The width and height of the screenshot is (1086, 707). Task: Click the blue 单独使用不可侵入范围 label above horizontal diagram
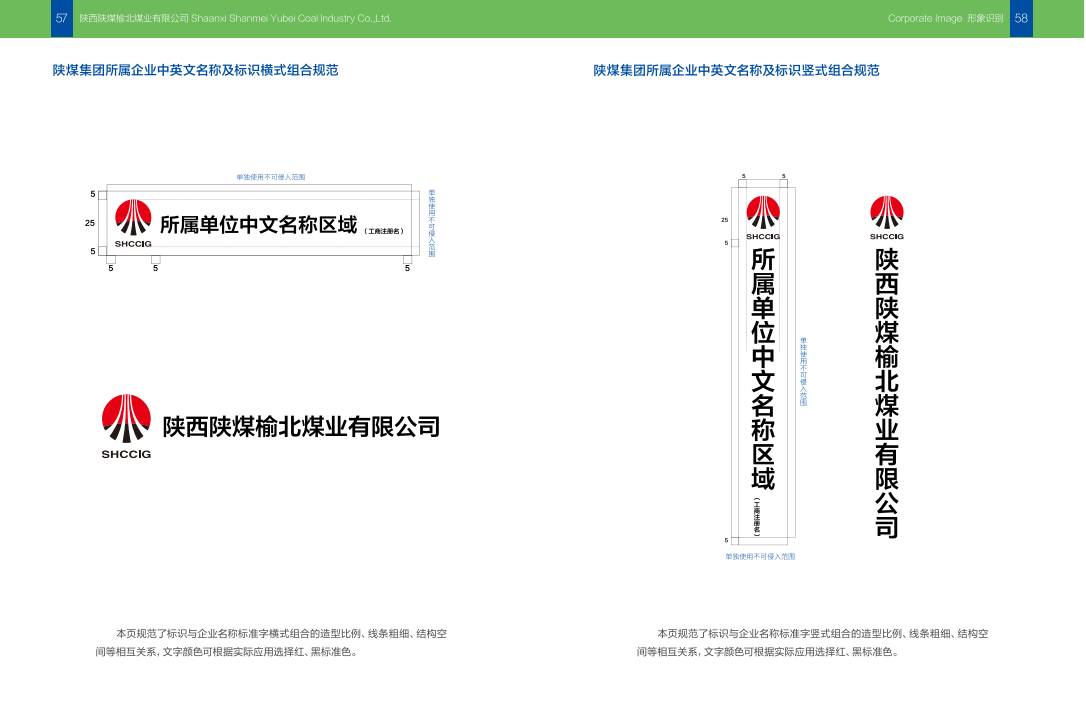[271, 177]
